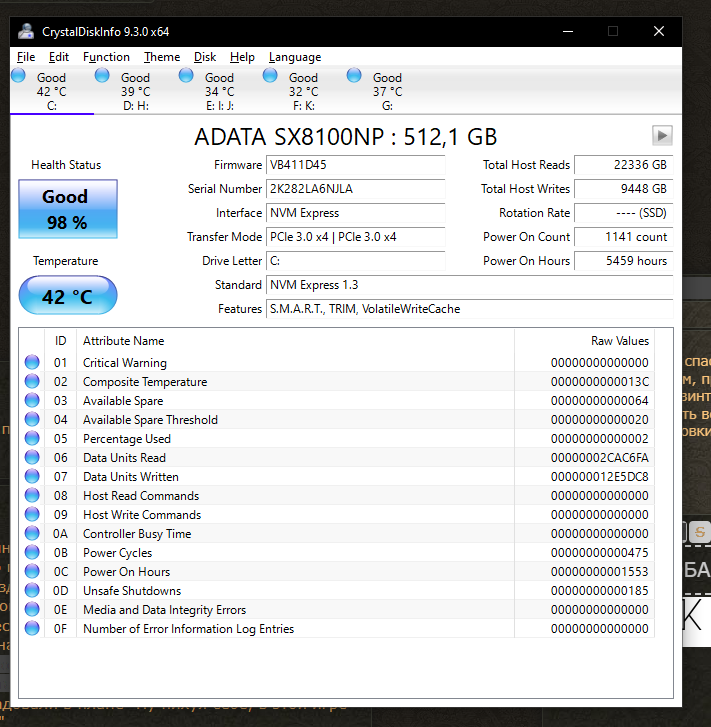Select the C: drive tab at 42 °C
The height and width of the screenshot is (727, 711).
coord(50,91)
